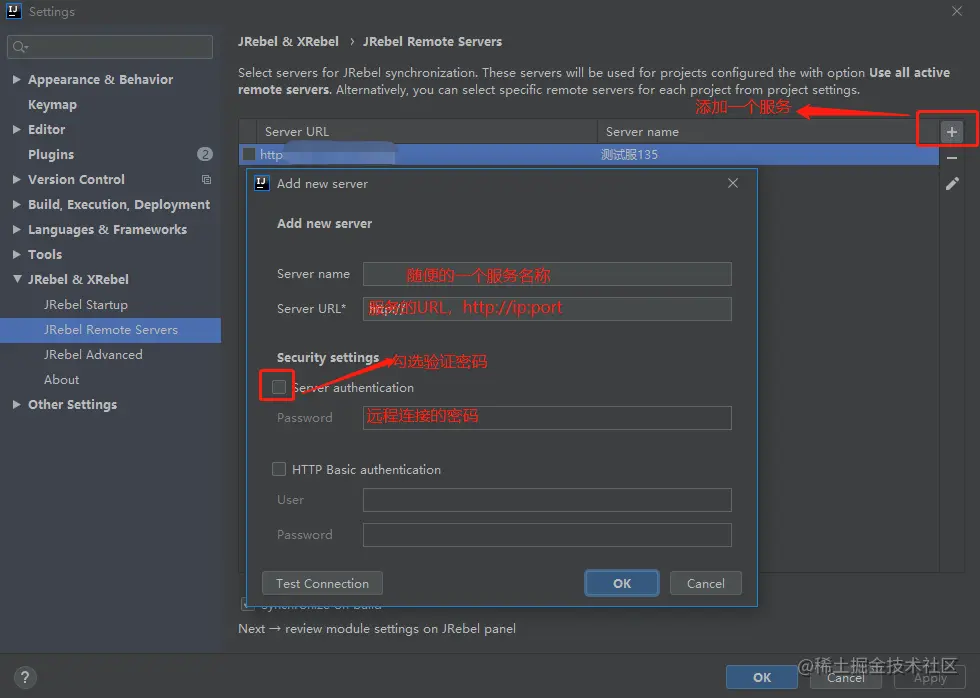Click Test Connection button
Viewport: 980px width, 698px height.
[322, 583]
